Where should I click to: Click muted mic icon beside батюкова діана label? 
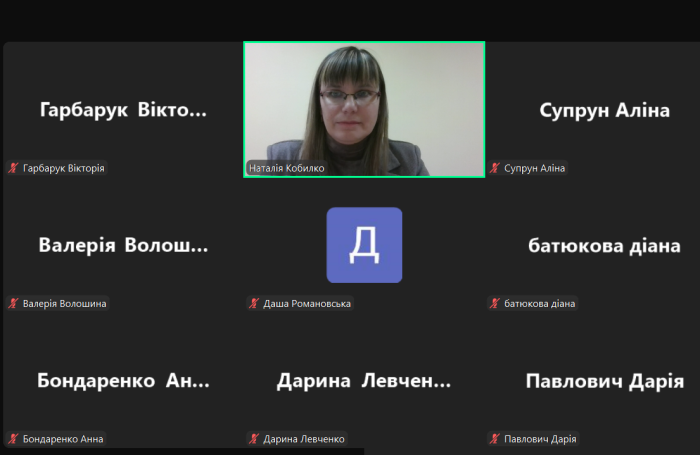(494, 303)
